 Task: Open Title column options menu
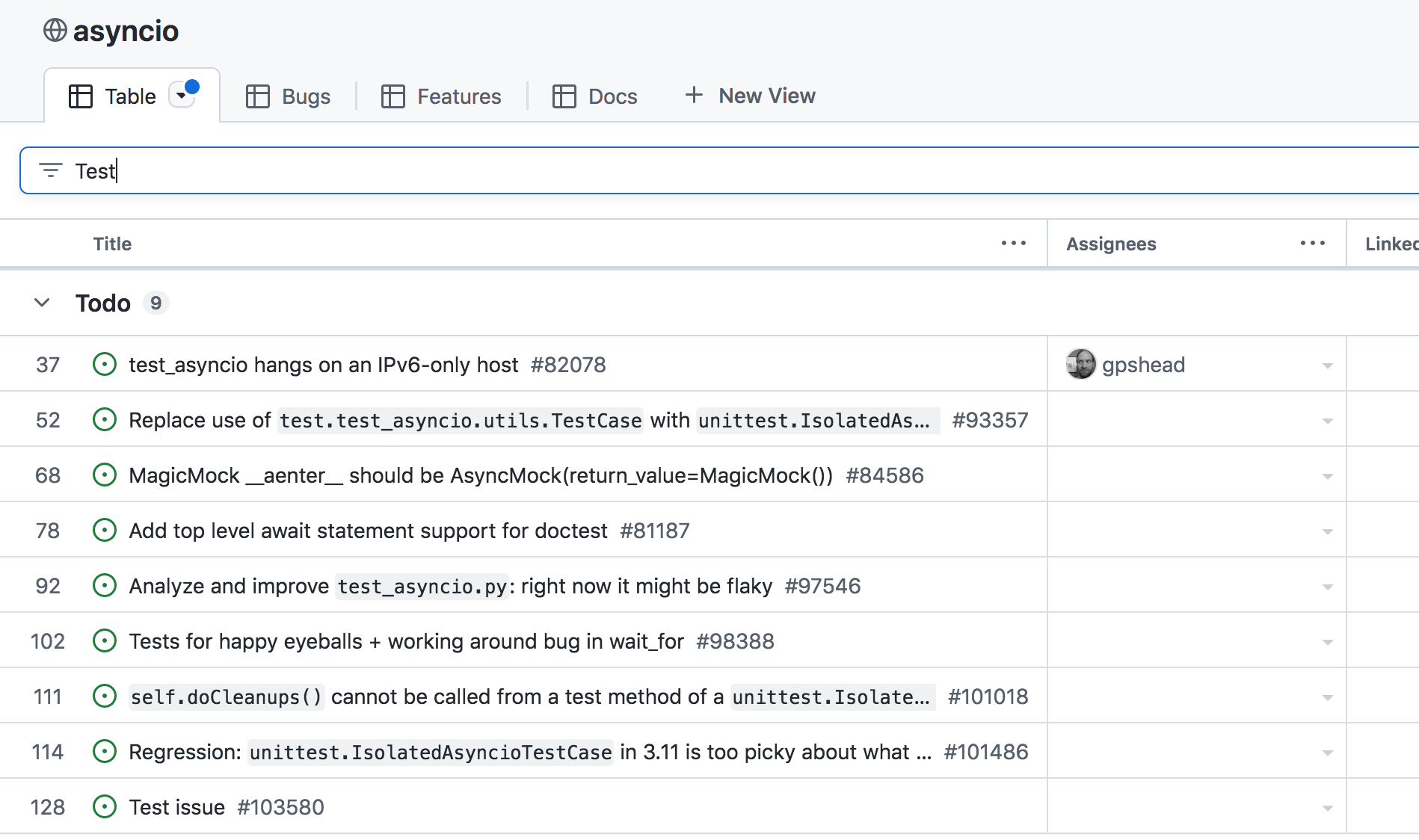point(1013,244)
